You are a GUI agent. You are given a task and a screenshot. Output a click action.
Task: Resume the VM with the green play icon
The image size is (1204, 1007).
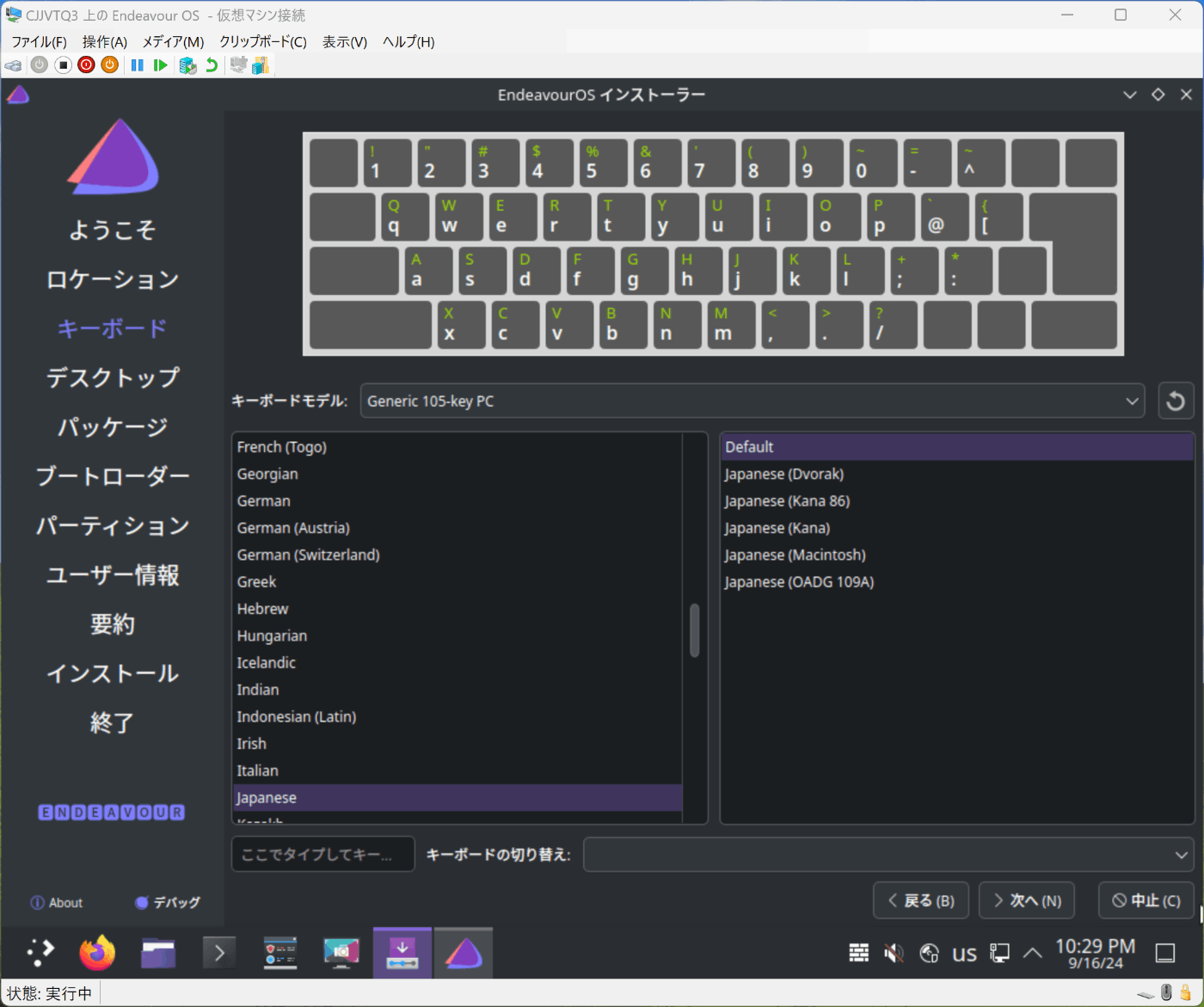160,64
